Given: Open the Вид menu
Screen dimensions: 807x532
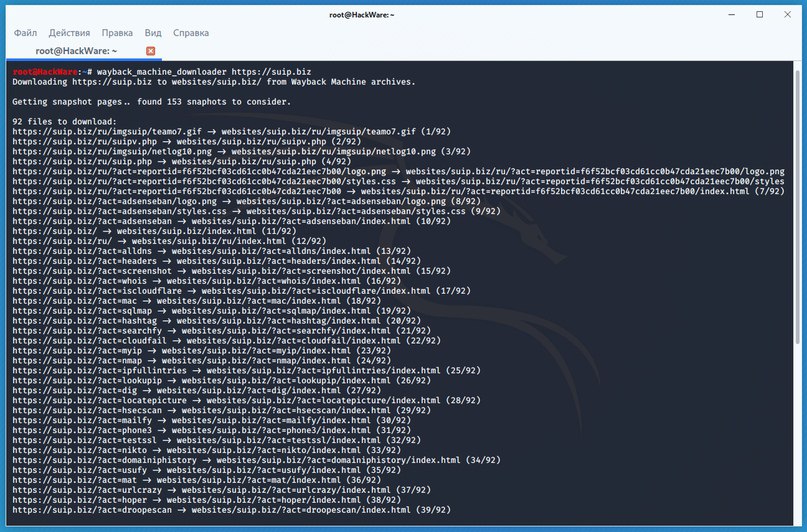Looking at the screenshot, I should 153,33.
